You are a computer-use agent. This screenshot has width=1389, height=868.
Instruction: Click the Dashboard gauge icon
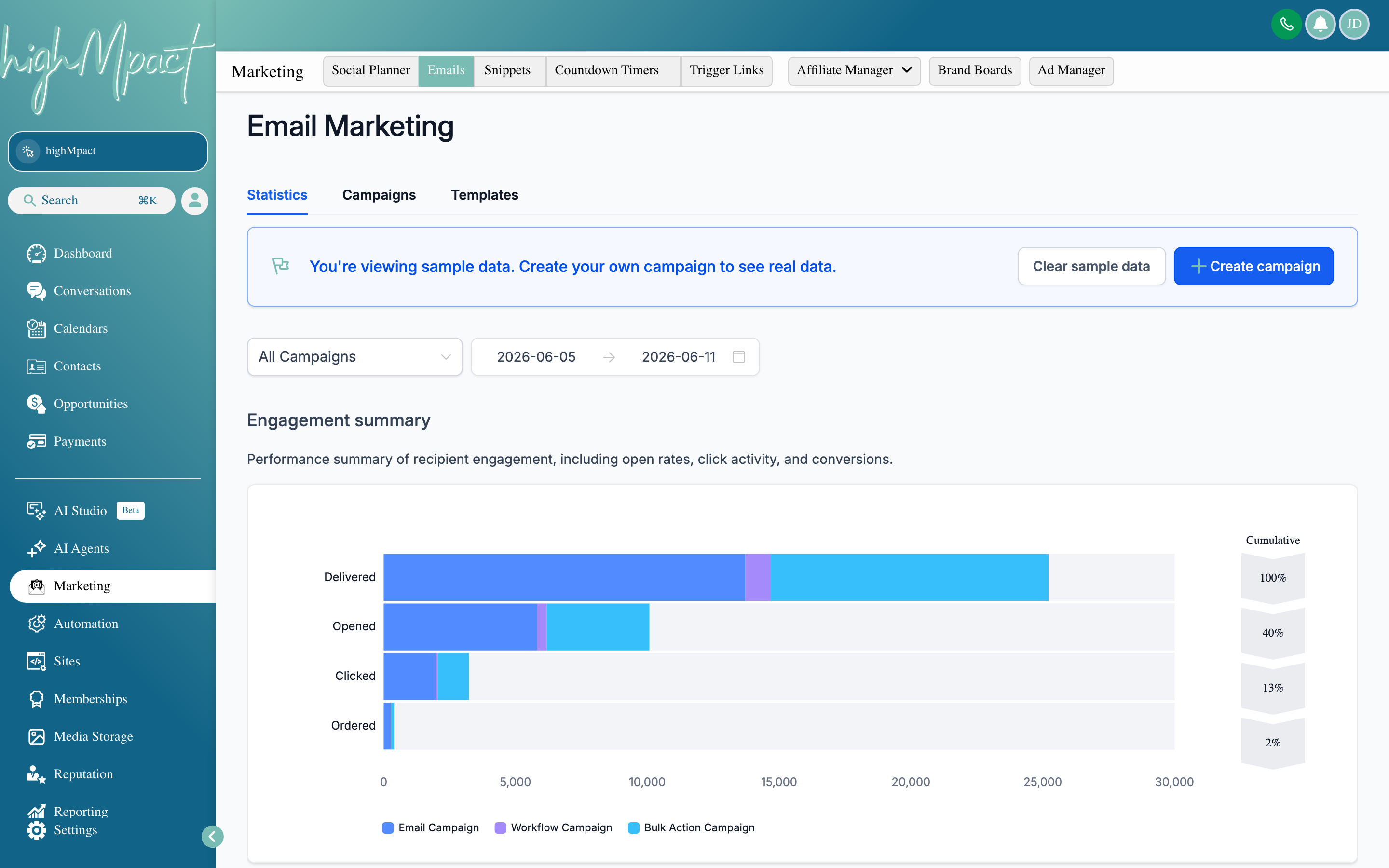36,253
